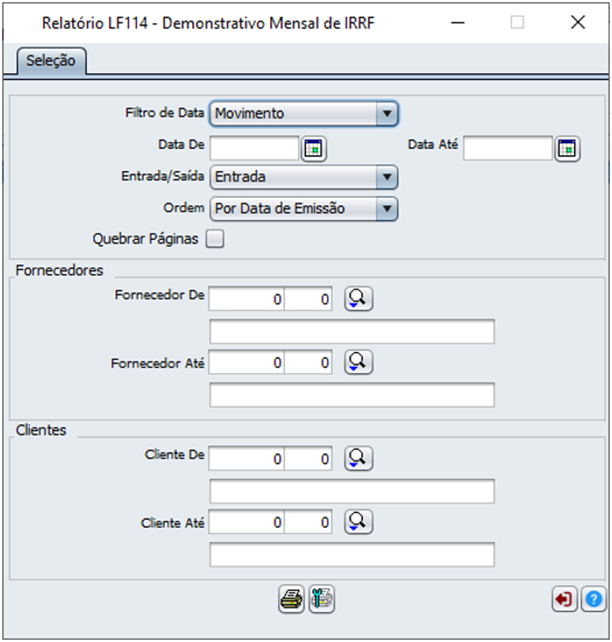The width and height of the screenshot is (612, 642).
Task: Print the IRRF report
Action: pos(291,599)
